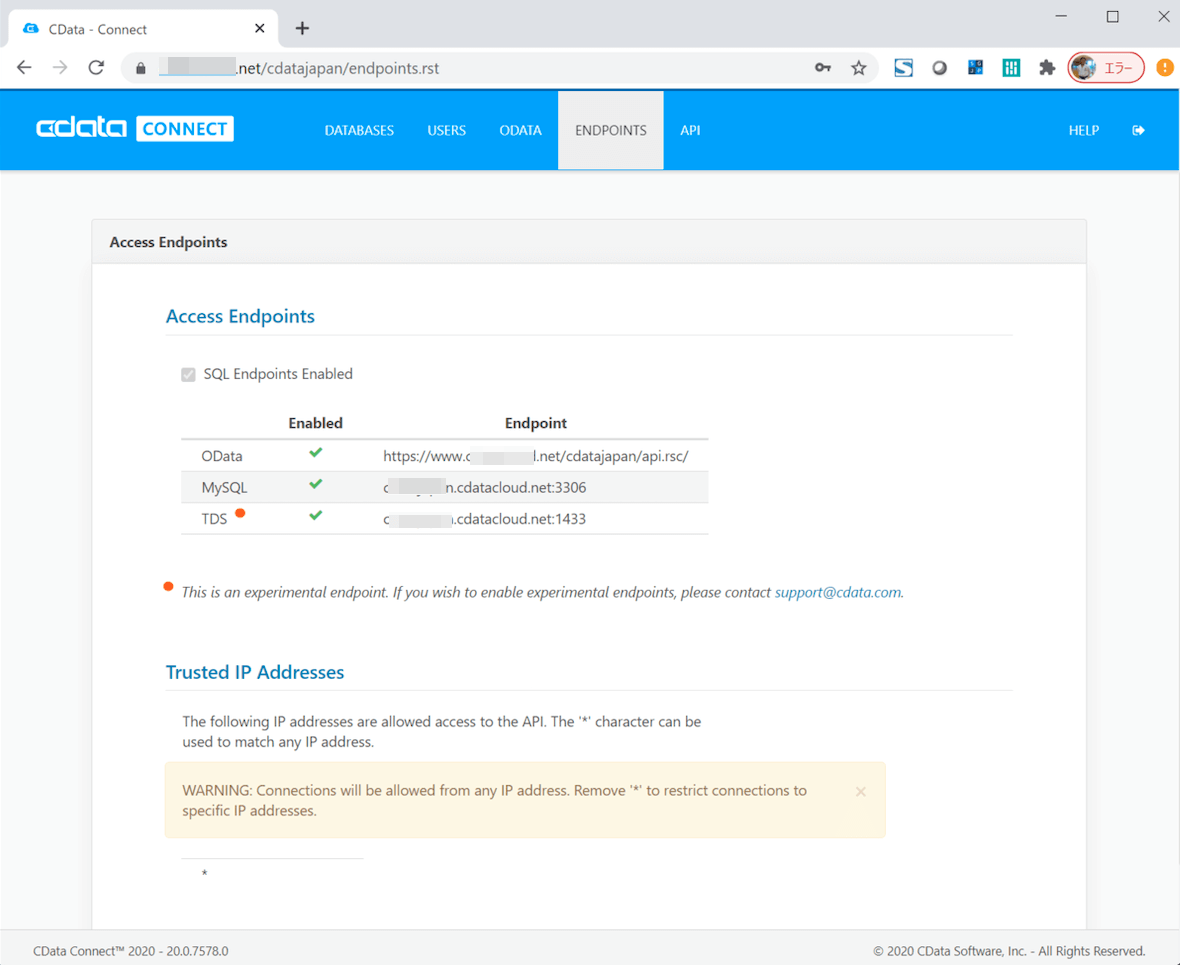Click the Access Endpoints blue heading
Screen dimensions: 1180x965
[x=240, y=316]
